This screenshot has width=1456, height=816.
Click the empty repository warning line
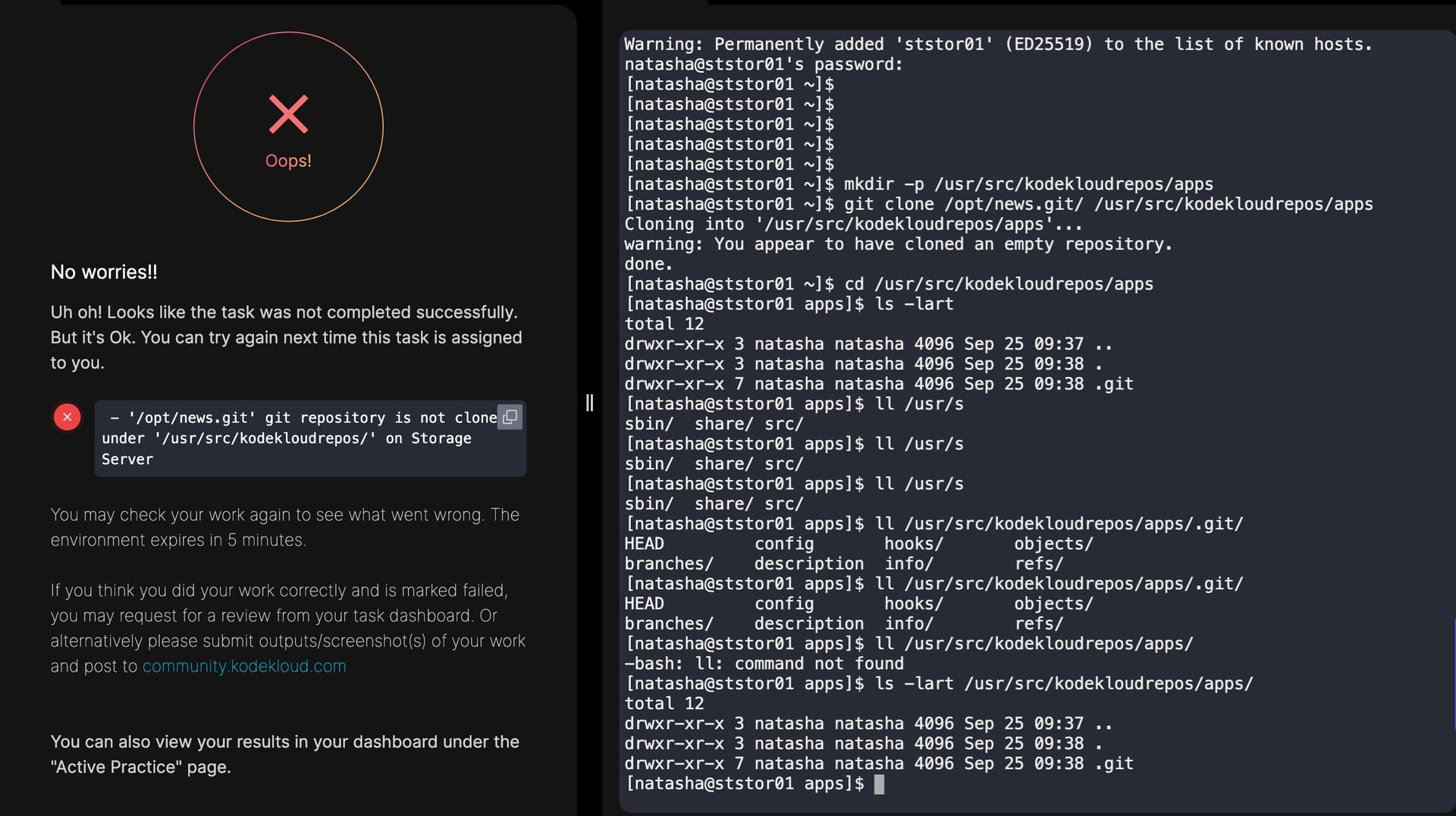coord(898,244)
